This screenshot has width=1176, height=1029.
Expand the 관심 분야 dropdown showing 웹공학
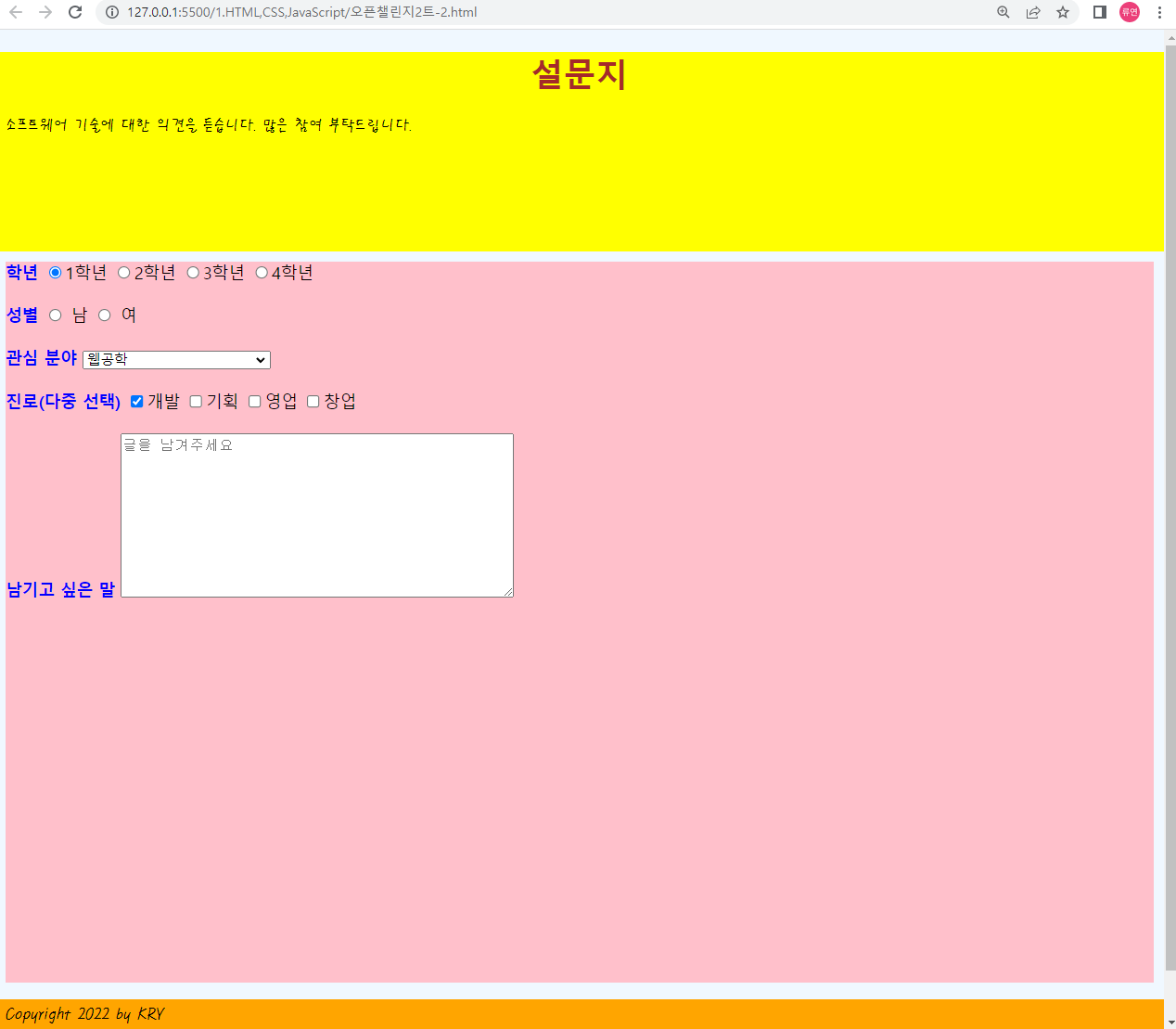point(176,360)
